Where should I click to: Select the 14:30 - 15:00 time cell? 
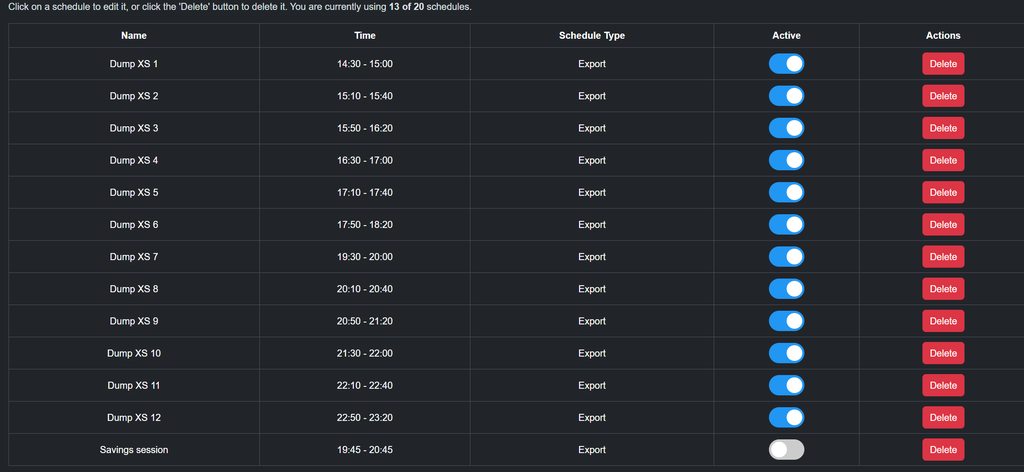[x=365, y=64]
